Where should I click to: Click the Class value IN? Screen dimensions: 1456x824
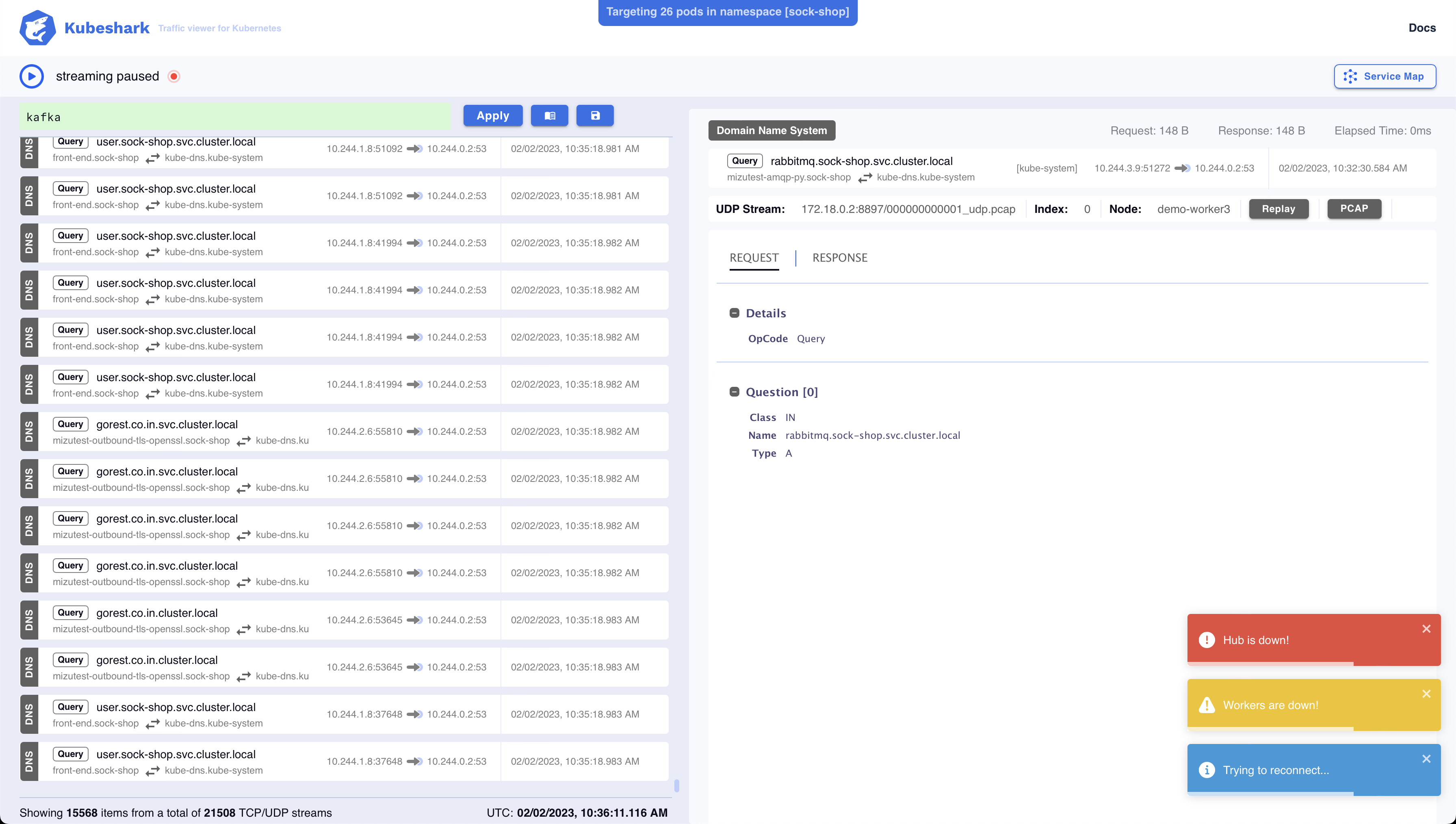point(790,417)
